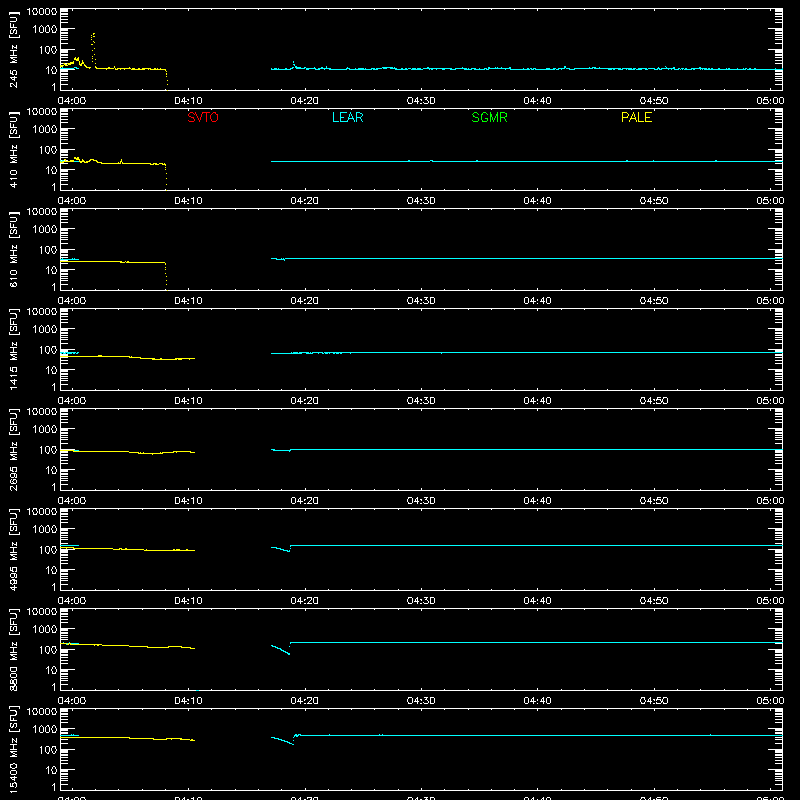Click the 04:40 time label under 4995 MHz panel

537,601
